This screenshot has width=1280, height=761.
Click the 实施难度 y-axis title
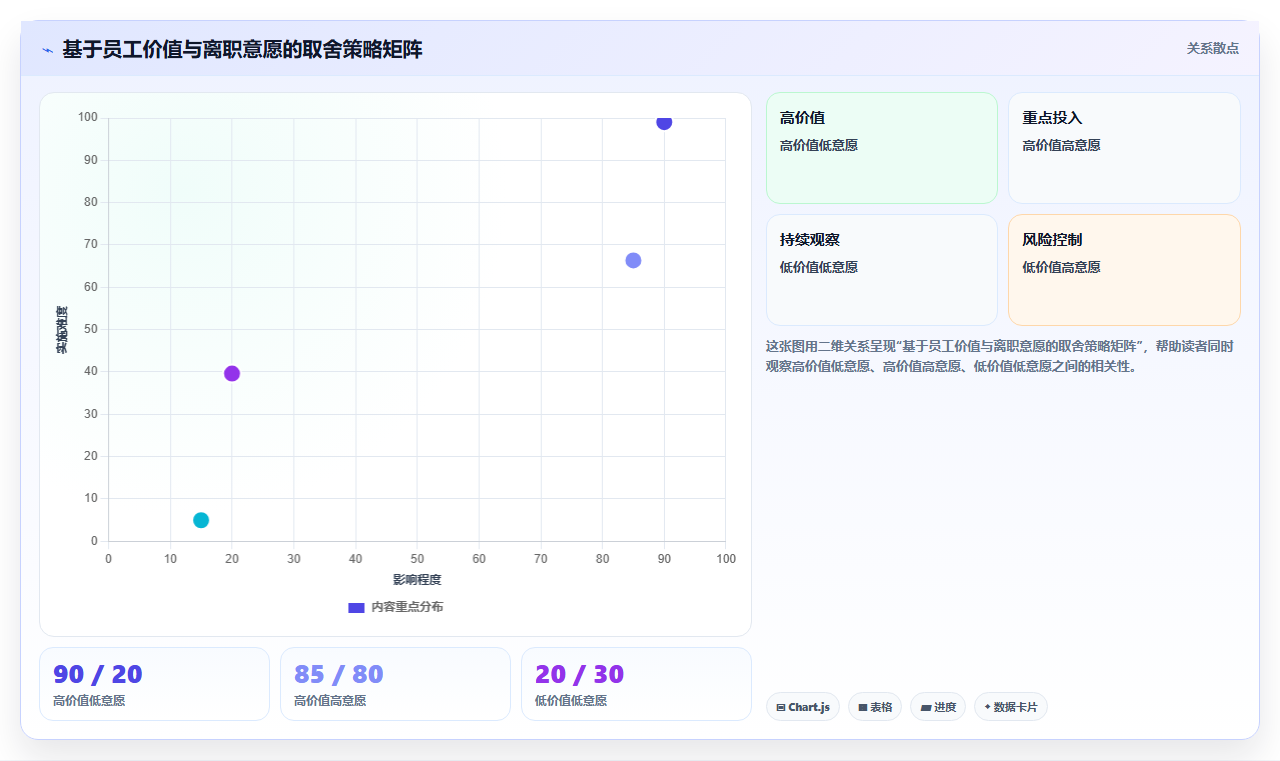(x=62, y=330)
